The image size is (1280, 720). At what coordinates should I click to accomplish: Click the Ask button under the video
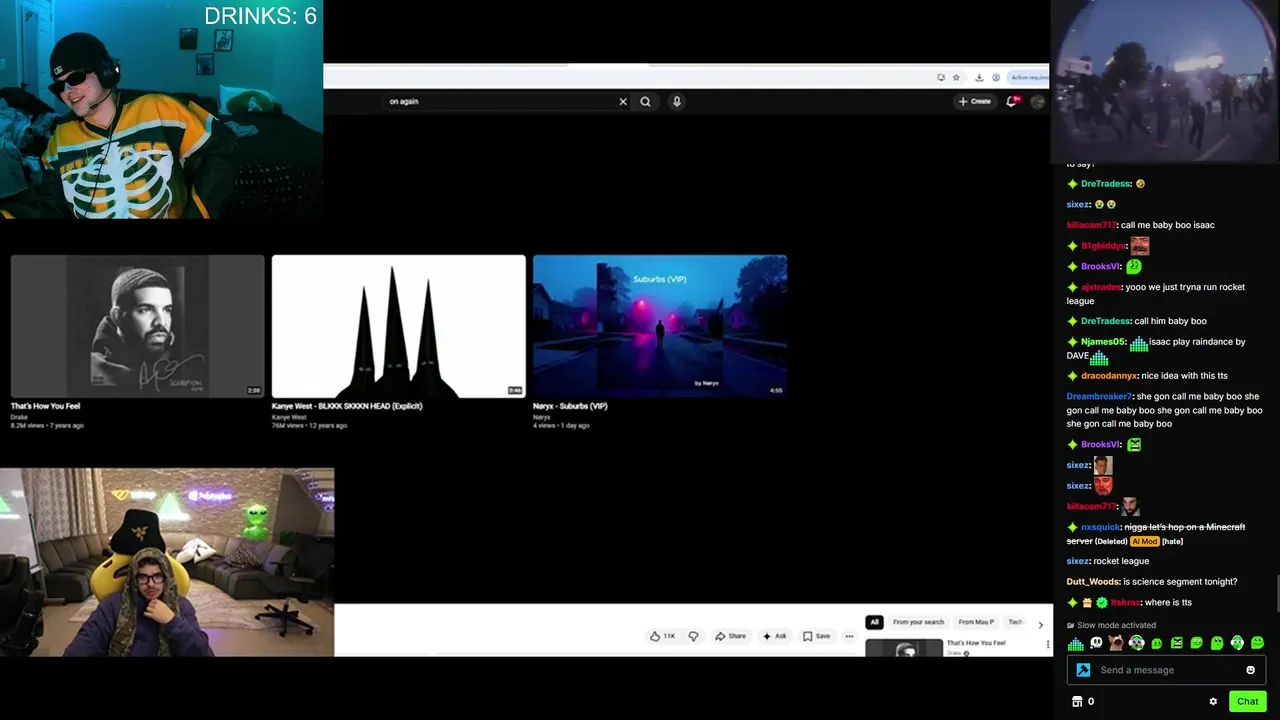pyautogui.click(x=774, y=636)
